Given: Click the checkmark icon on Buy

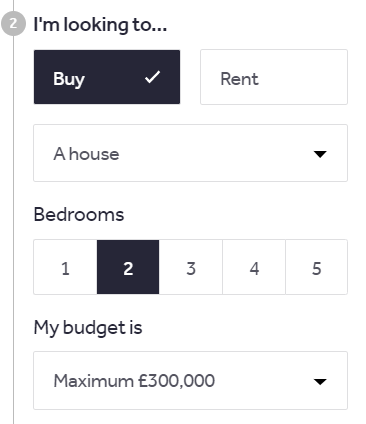Looking at the screenshot, I should point(153,77).
